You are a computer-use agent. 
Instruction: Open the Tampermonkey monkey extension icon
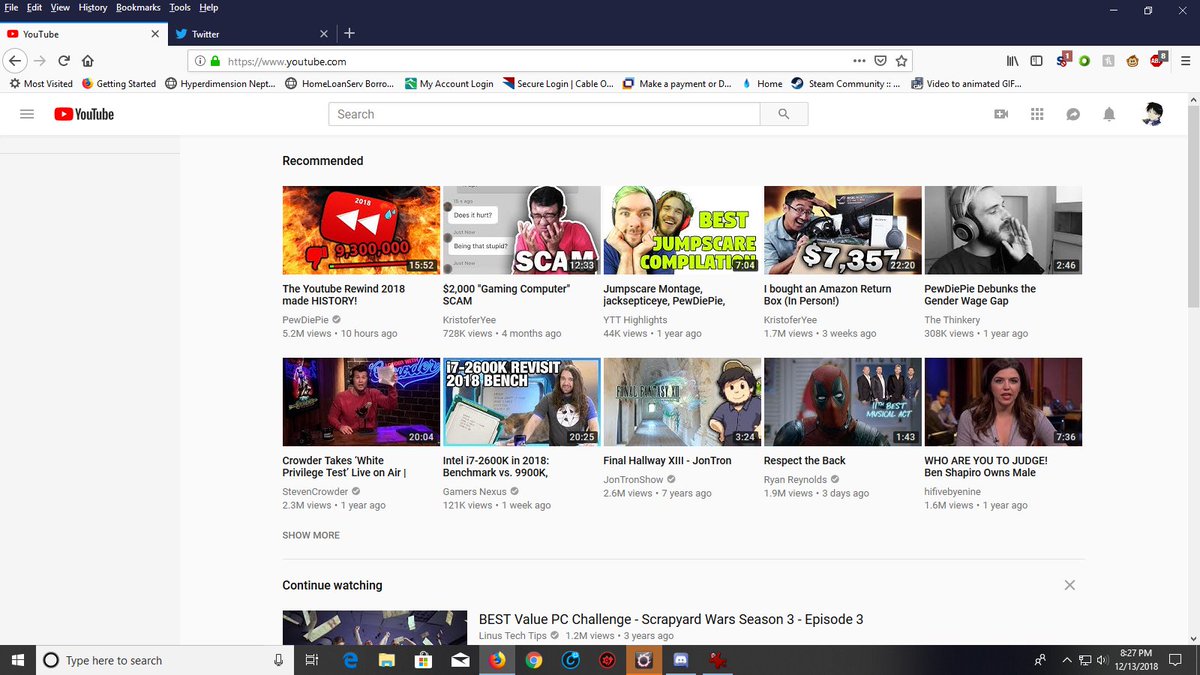point(1132,60)
